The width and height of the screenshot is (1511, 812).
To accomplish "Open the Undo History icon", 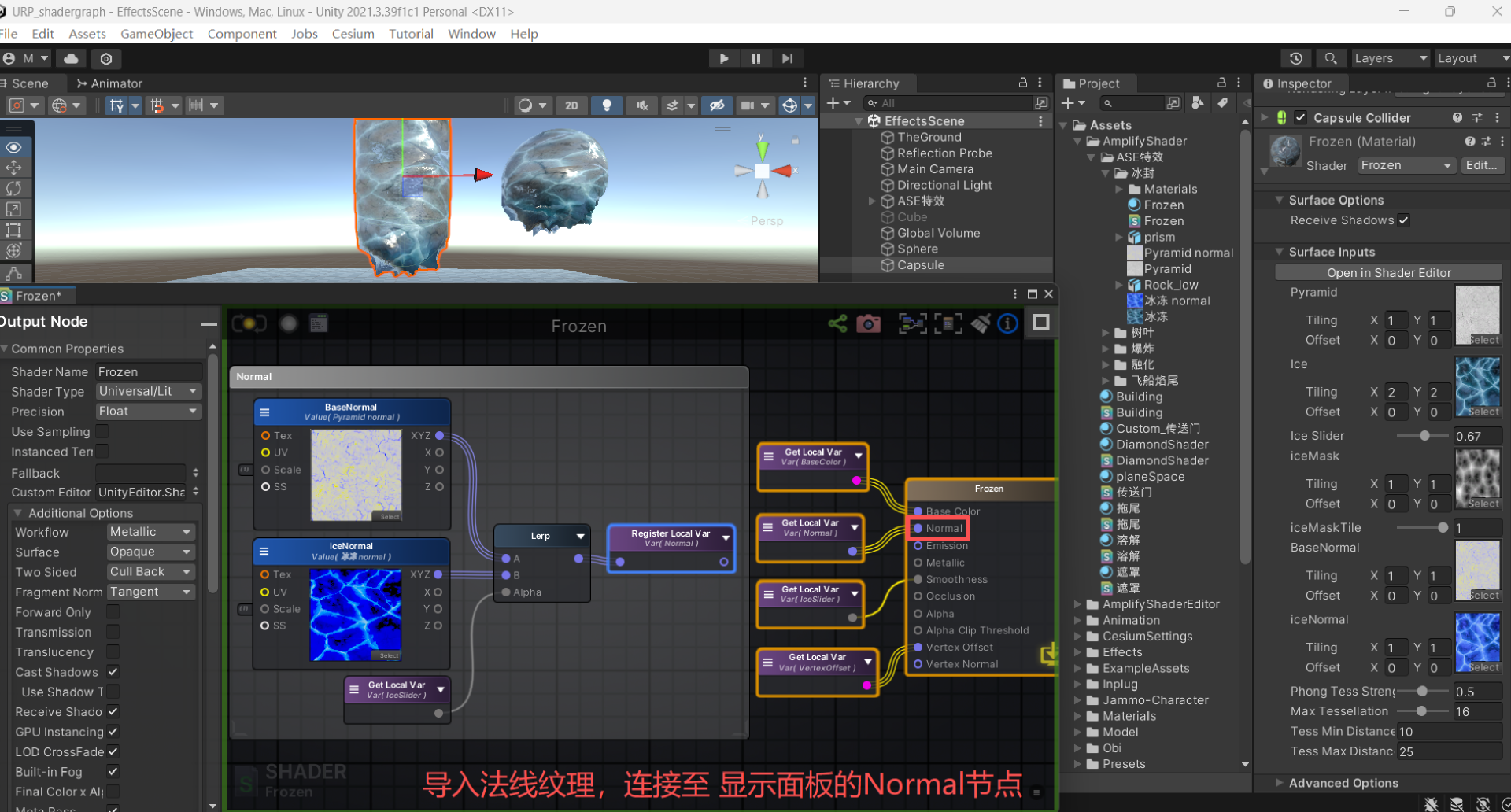I will point(1295,58).
